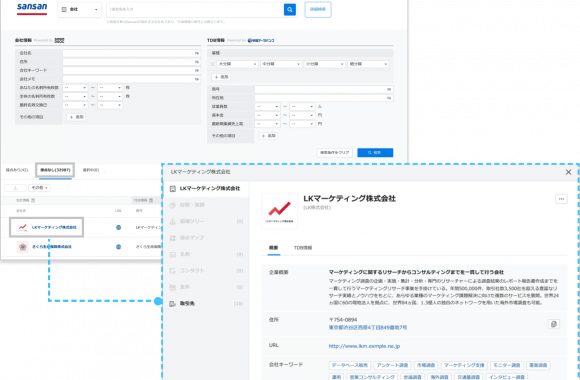The image size is (580, 380).
Task: Click the TDB情報 column settings icon
Action: [151, 200]
